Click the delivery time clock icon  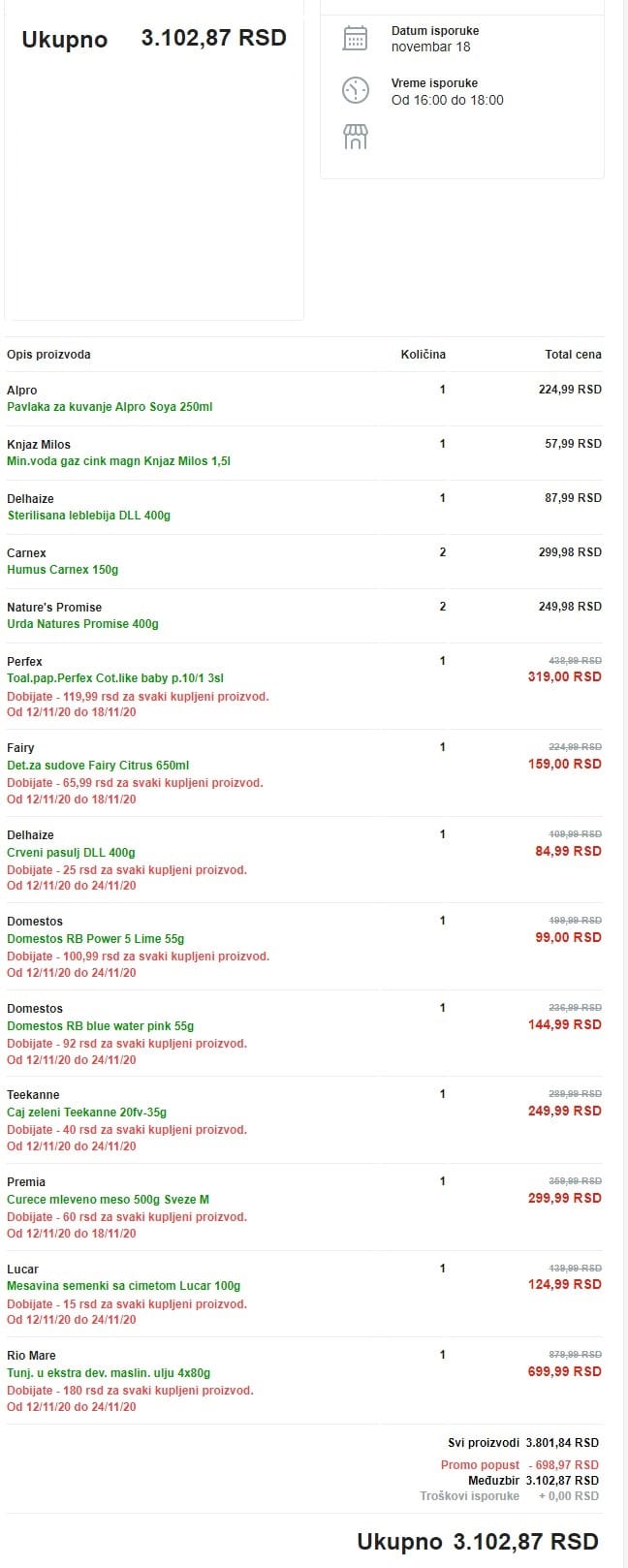pyautogui.click(x=356, y=90)
